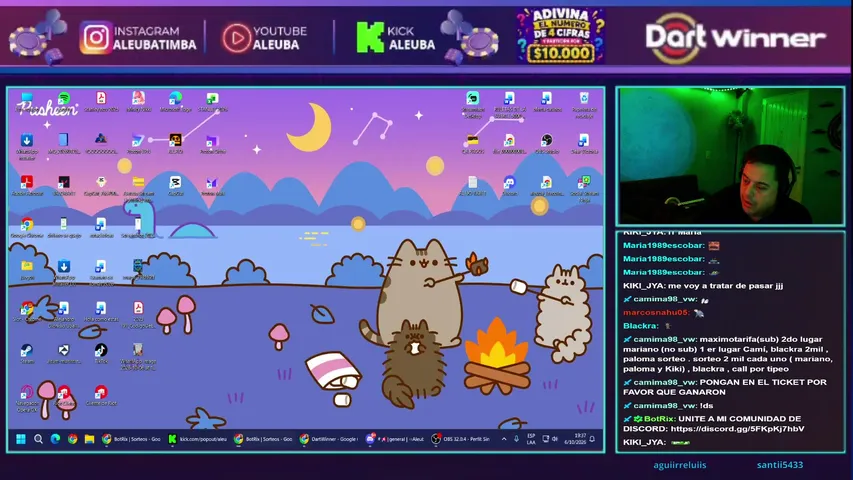Open the Adobe Acrobat desktop shortcut
Image resolution: width=853 pixels, height=480 pixels.
(27, 185)
